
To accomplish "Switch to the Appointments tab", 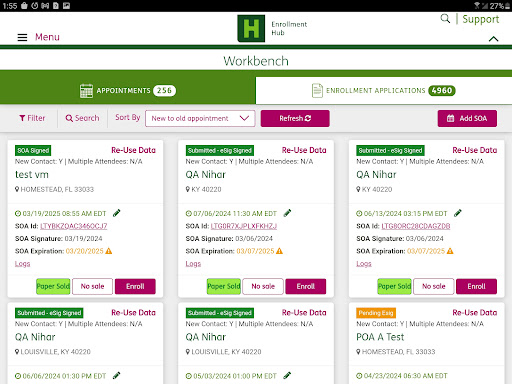I will (x=128, y=91).
